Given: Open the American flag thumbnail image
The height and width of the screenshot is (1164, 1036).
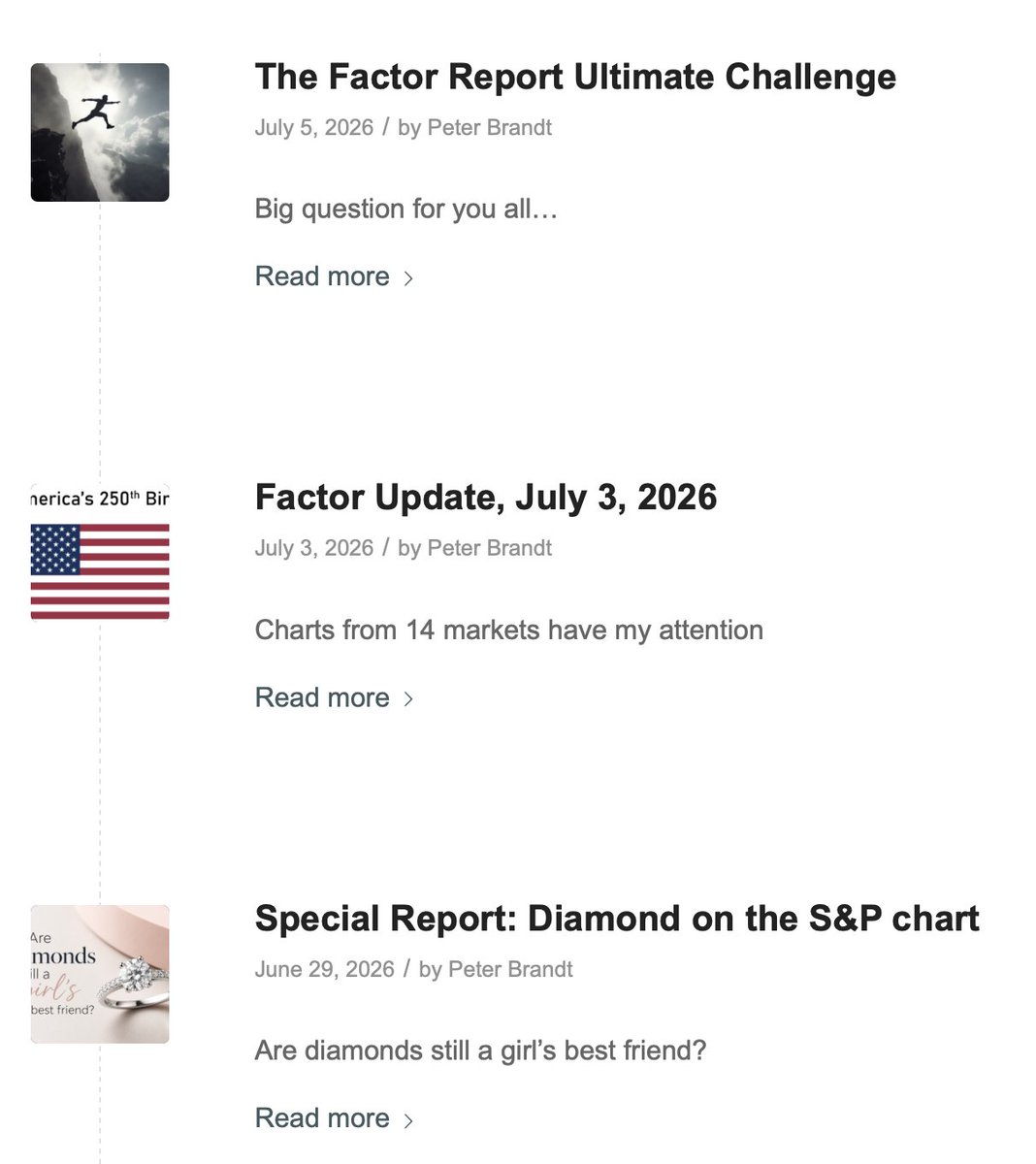Looking at the screenshot, I should [100, 552].
